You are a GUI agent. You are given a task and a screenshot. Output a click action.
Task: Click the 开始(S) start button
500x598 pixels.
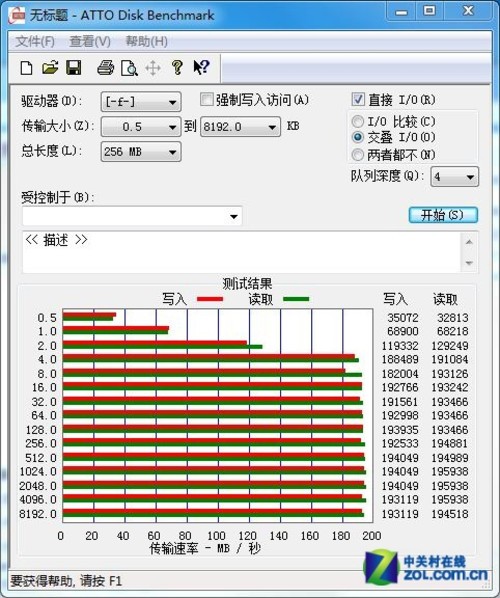click(x=443, y=215)
